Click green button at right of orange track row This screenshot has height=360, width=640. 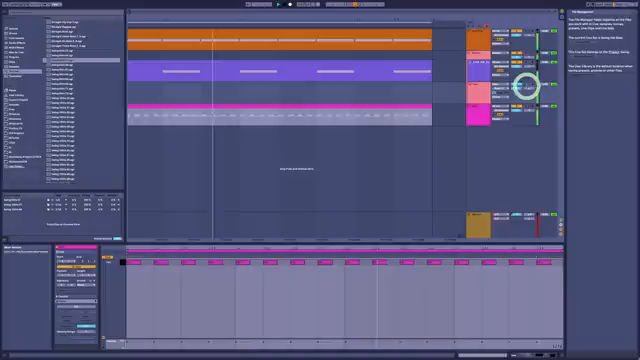[554, 31]
